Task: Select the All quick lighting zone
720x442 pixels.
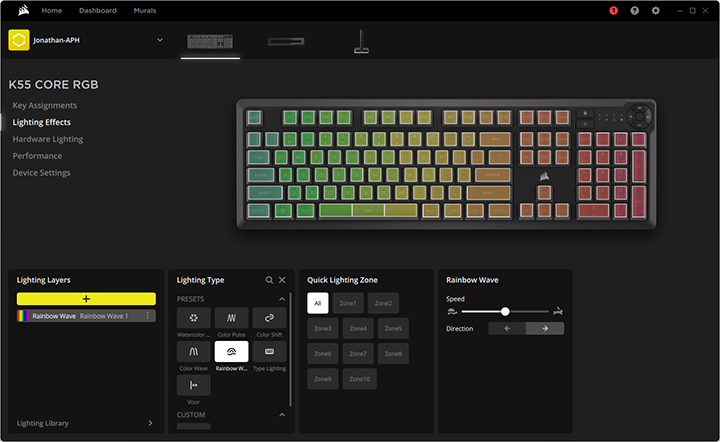Action: [317, 303]
